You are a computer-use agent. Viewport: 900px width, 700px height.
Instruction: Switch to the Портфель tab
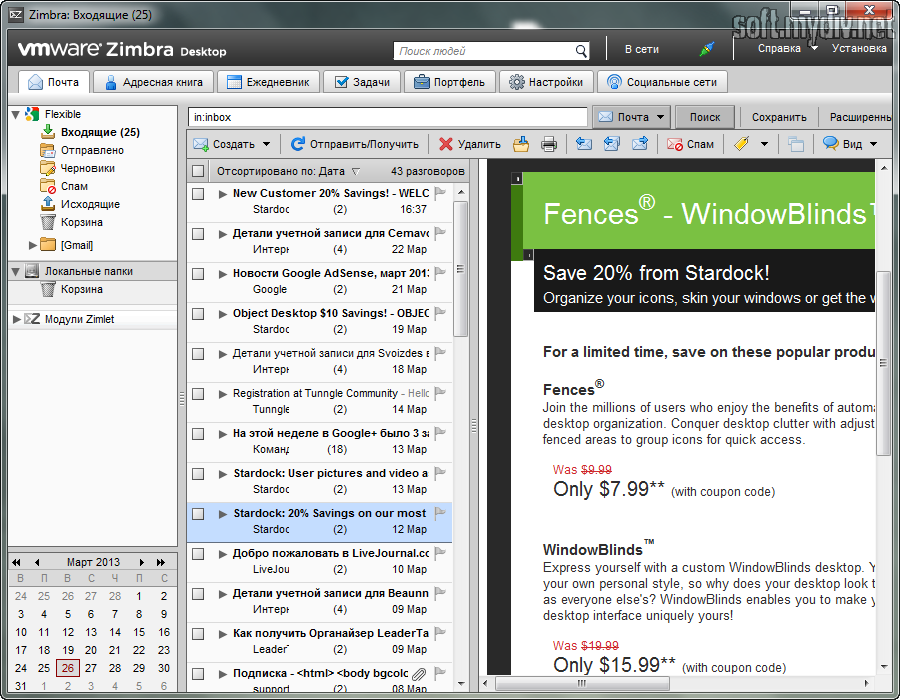click(449, 82)
